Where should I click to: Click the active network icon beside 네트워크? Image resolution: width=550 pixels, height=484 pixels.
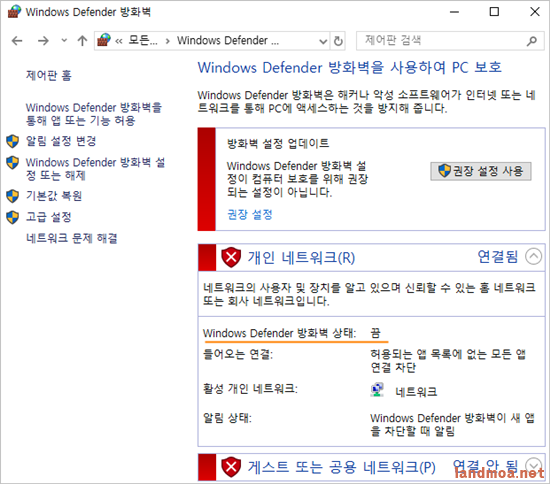(377, 390)
